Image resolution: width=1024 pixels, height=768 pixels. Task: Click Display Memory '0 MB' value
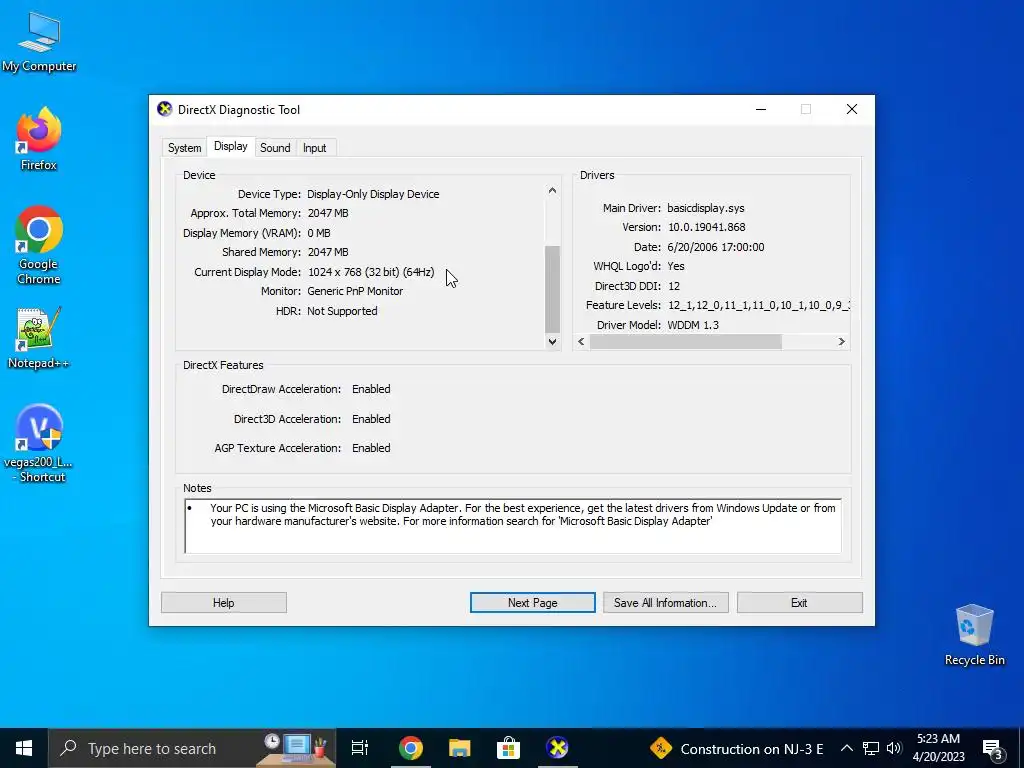pyautogui.click(x=319, y=233)
